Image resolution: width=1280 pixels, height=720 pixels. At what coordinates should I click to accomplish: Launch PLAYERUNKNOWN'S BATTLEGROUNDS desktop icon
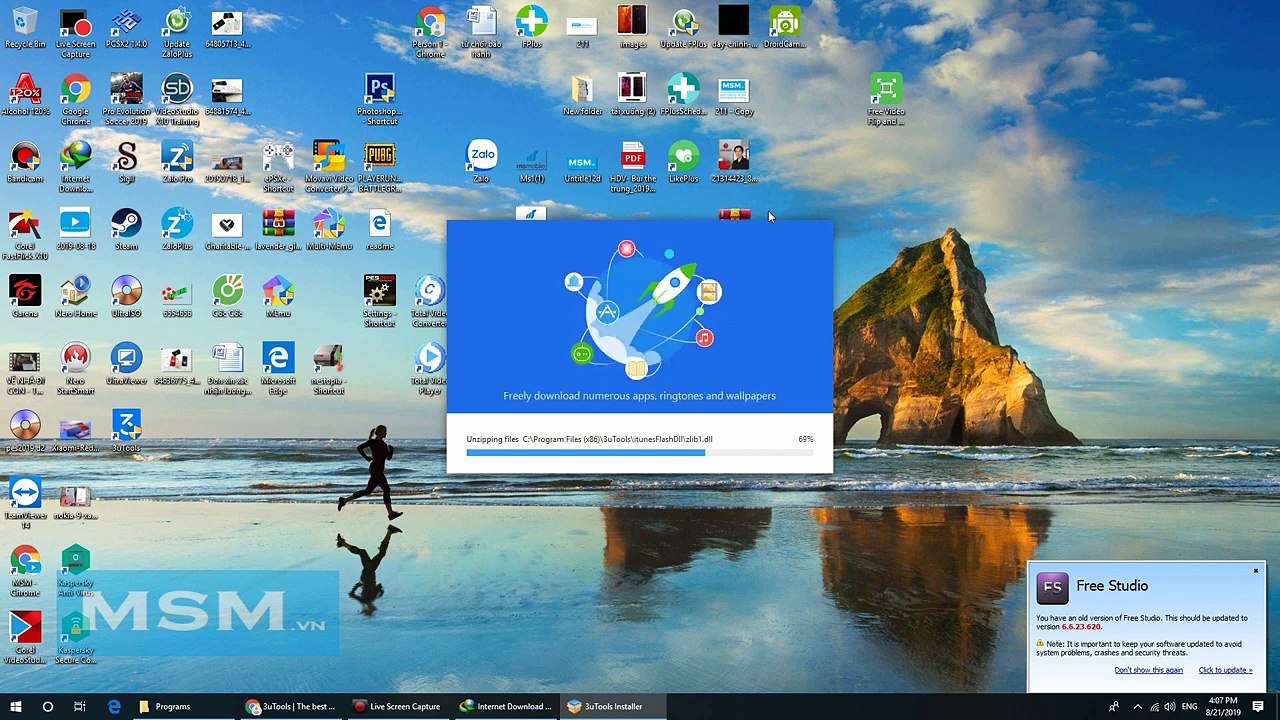pos(380,167)
